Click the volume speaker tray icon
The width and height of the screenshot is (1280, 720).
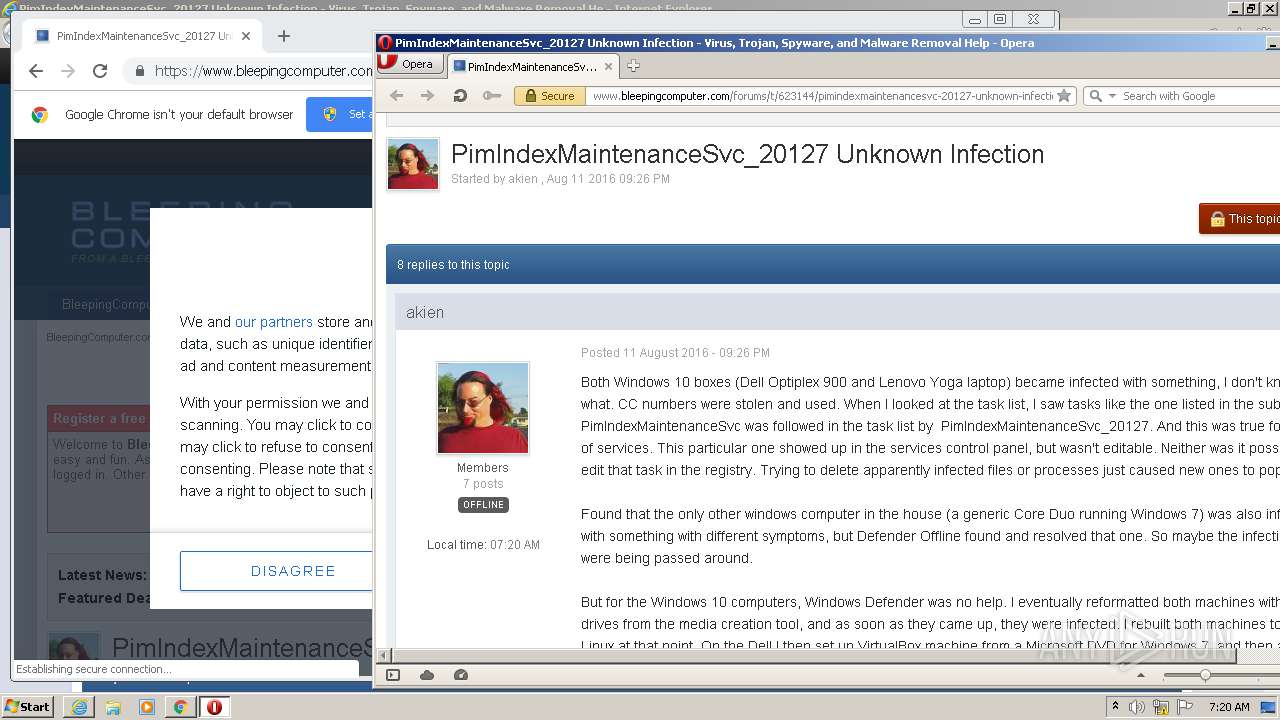[x=1137, y=707]
